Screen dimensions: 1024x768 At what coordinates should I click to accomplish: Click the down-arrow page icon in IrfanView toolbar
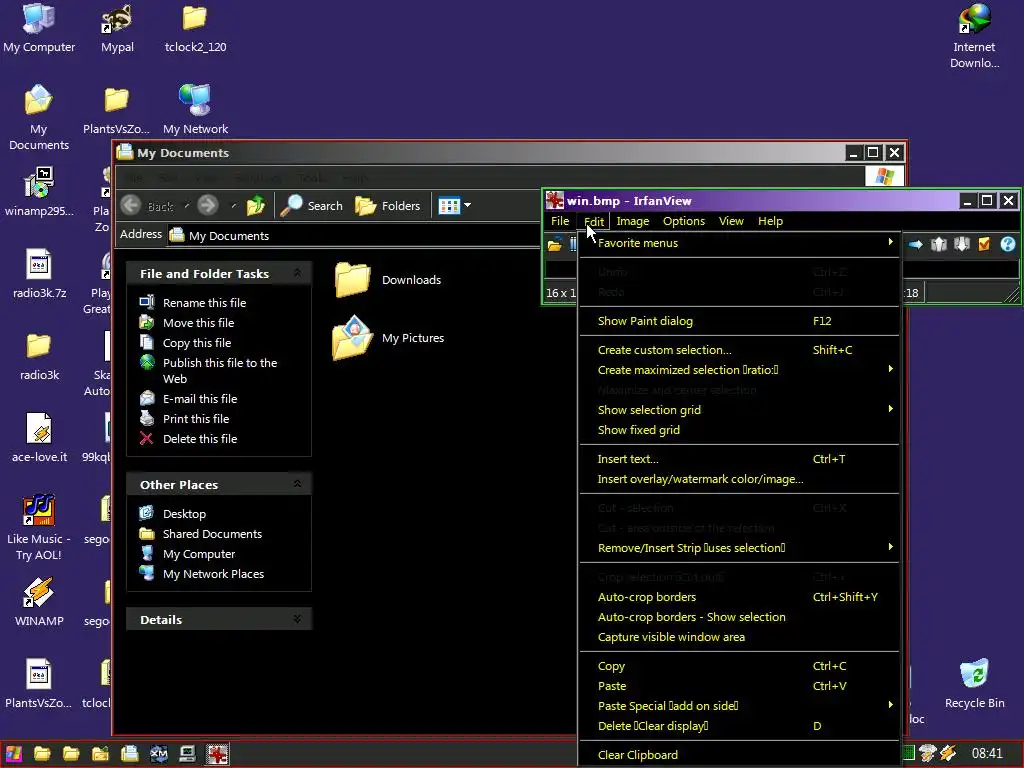click(961, 244)
